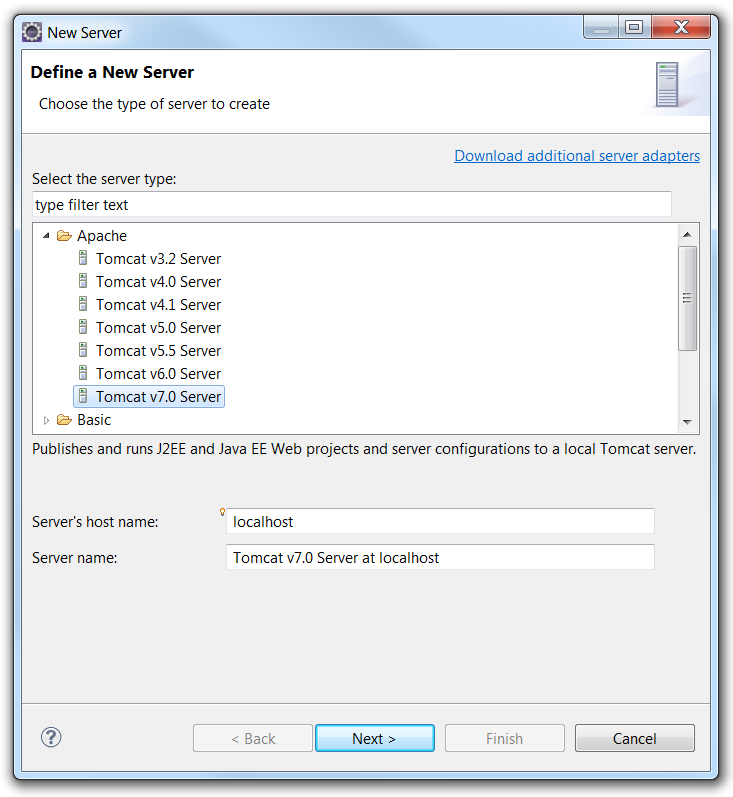
Task: Select Tomcat v6.0 Server in list
Action: (158, 373)
